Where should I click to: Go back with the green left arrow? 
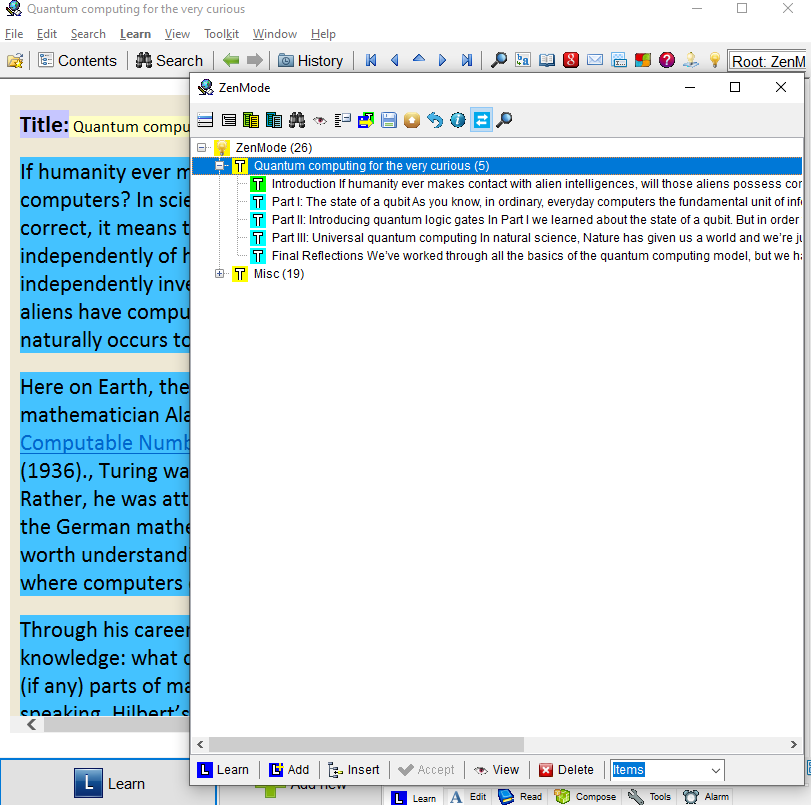[x=231, y=61]
